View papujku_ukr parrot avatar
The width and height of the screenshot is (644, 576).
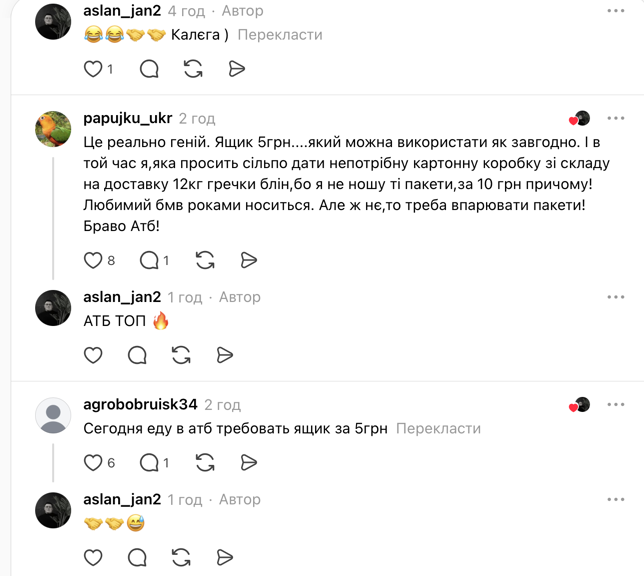[53, 129]
